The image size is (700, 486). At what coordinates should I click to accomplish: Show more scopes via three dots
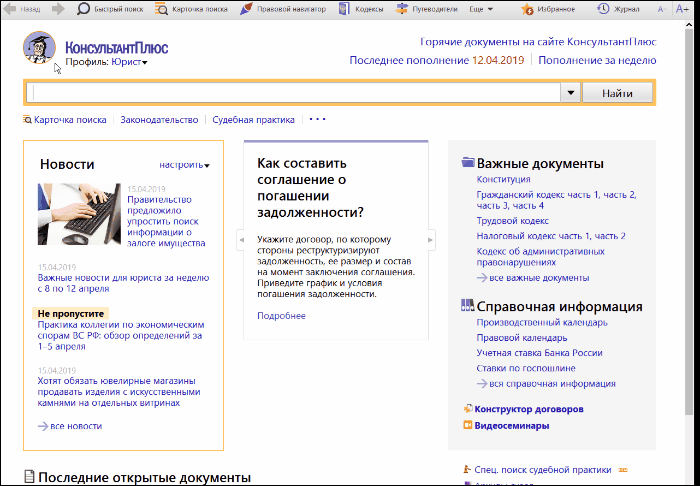[x=317, y=119]
